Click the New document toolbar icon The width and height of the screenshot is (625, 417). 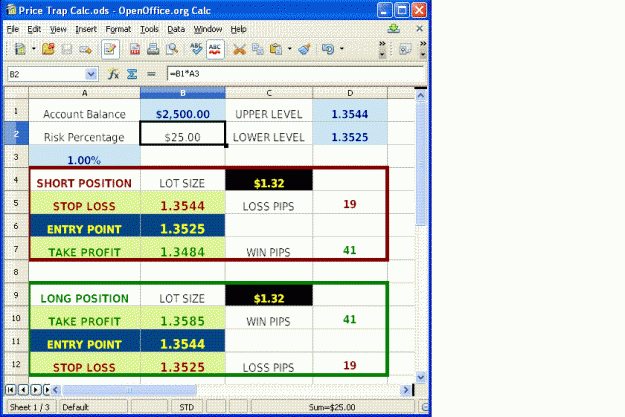click(x=20, y=49)
